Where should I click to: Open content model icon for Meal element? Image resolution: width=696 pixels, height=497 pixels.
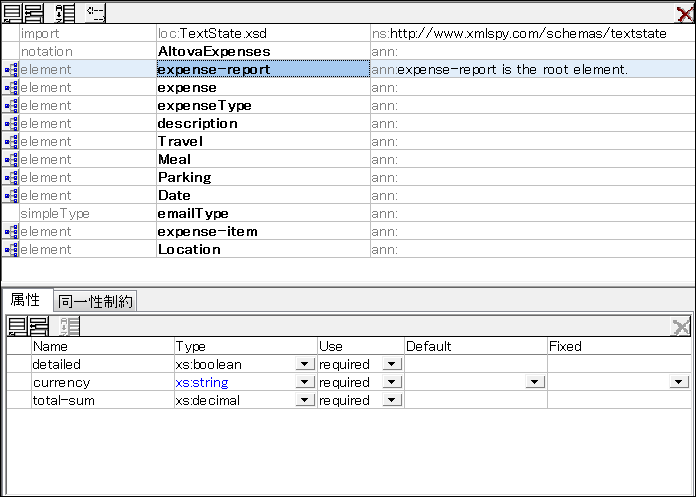click(x=11, y=160)
